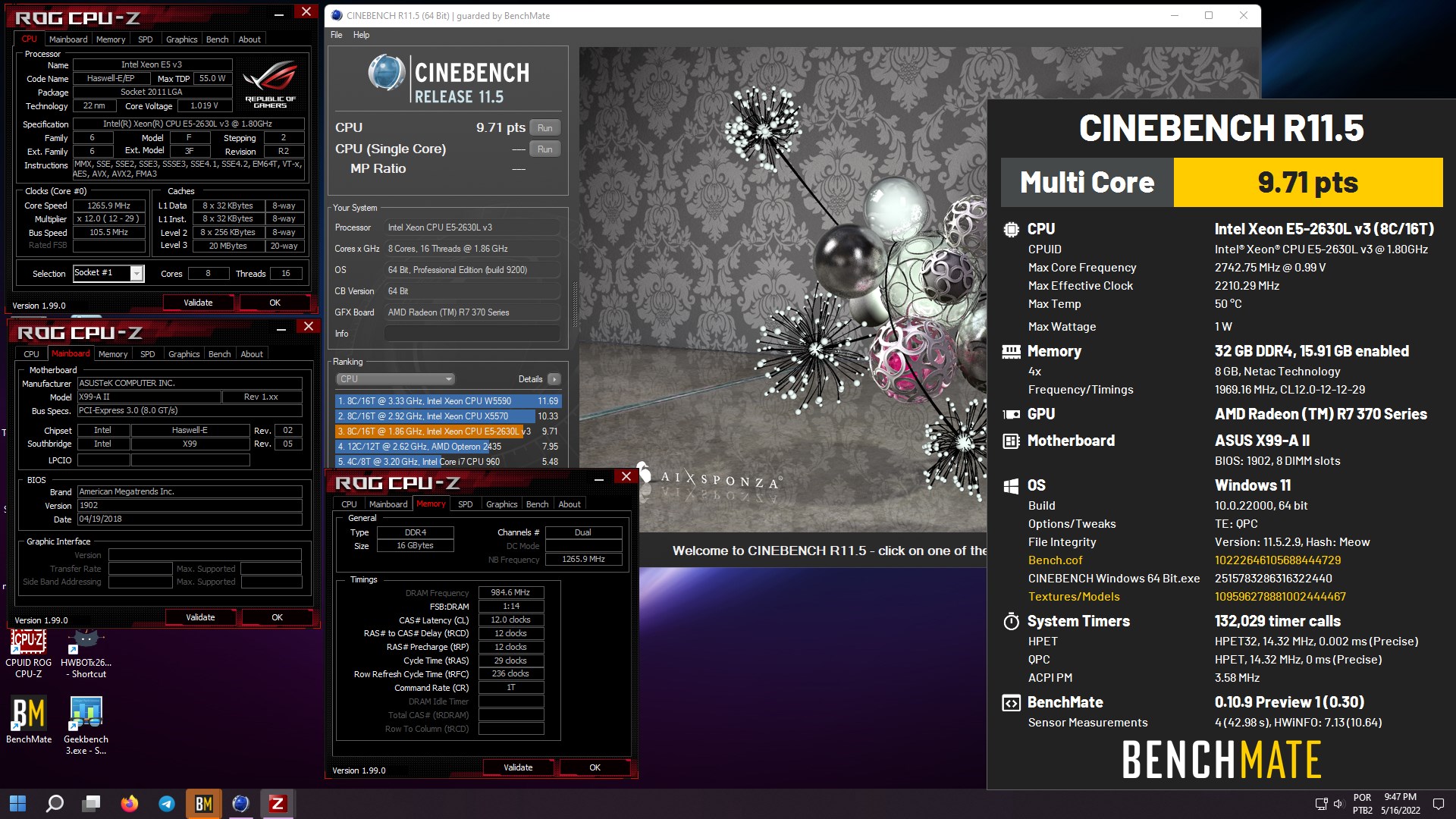The image size is (1456, 819).
Task: Launch Firefox from the taskbar
Action: (129, 803)
